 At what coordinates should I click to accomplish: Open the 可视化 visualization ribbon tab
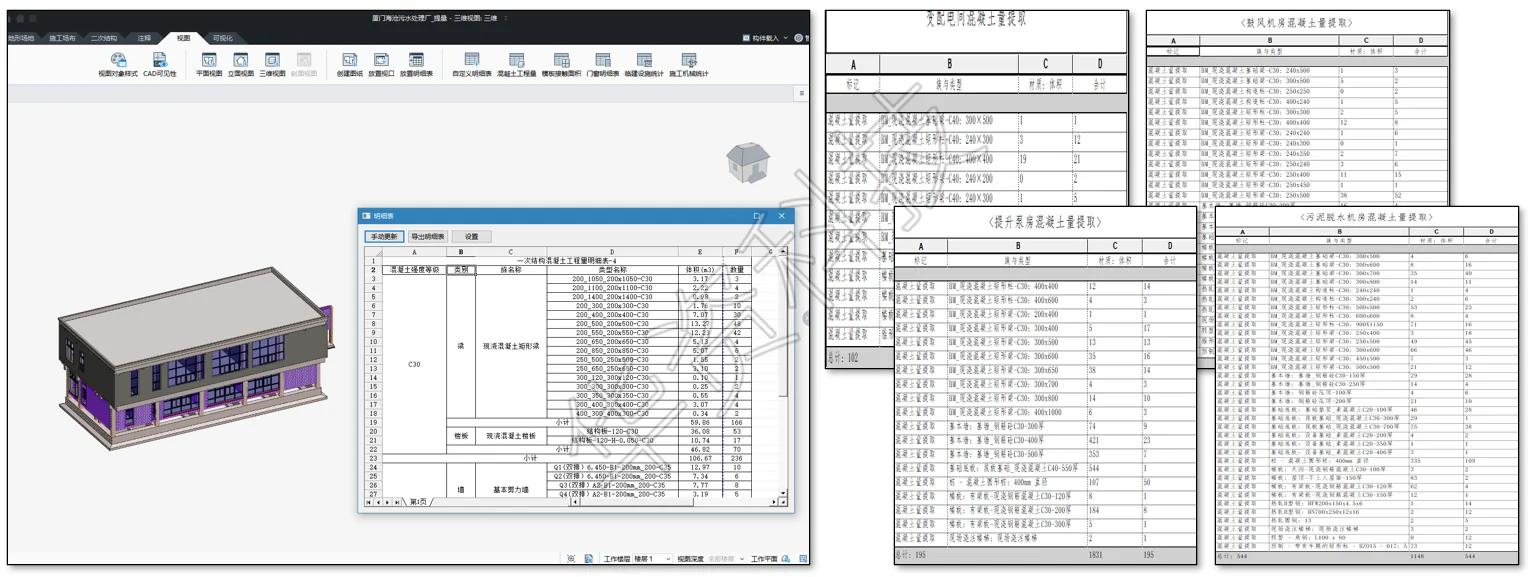(223, 38)
